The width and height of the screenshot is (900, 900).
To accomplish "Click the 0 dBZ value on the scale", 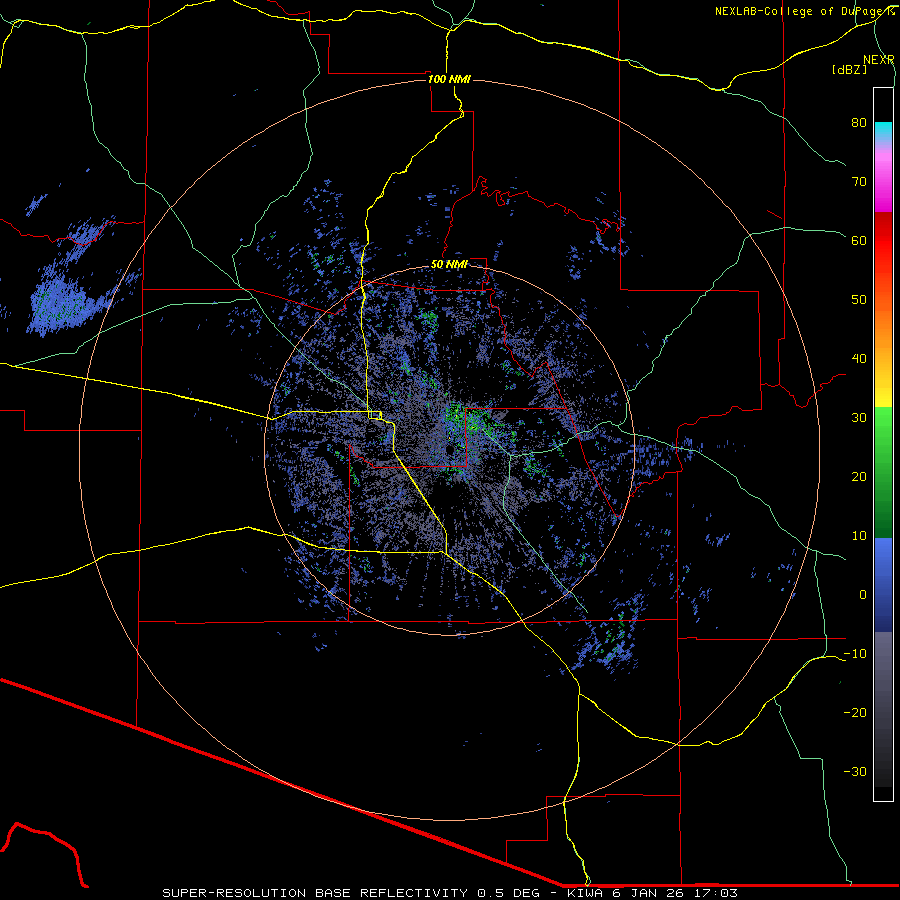I will [863, 595].
